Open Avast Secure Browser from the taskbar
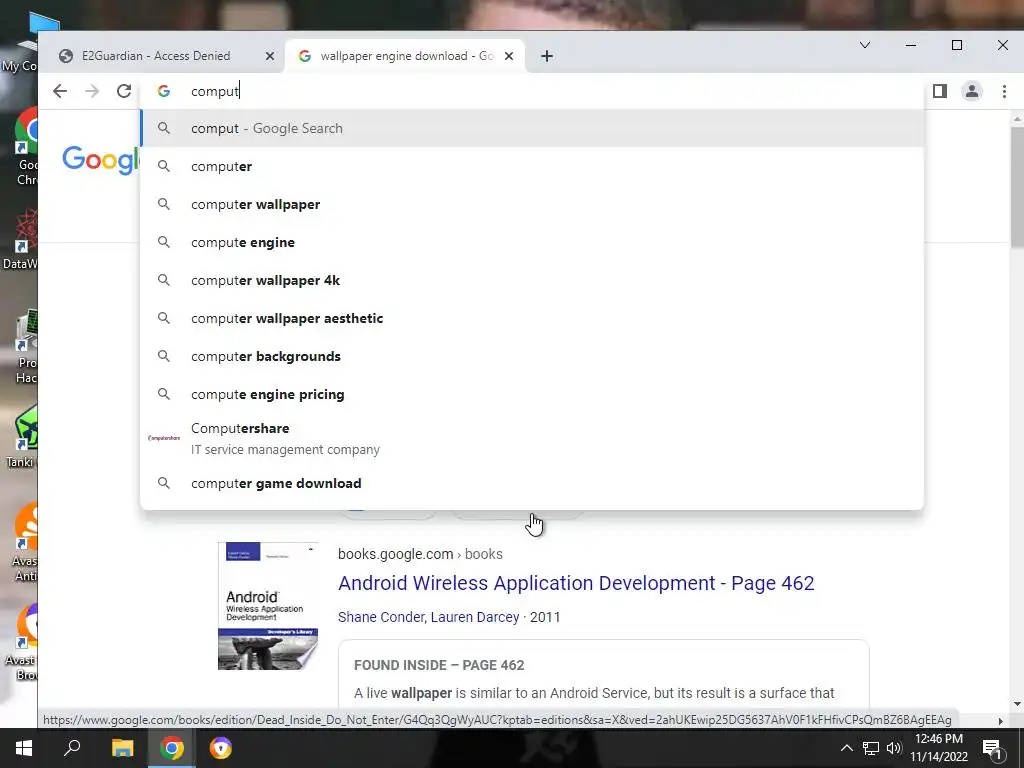 (221, 748)
